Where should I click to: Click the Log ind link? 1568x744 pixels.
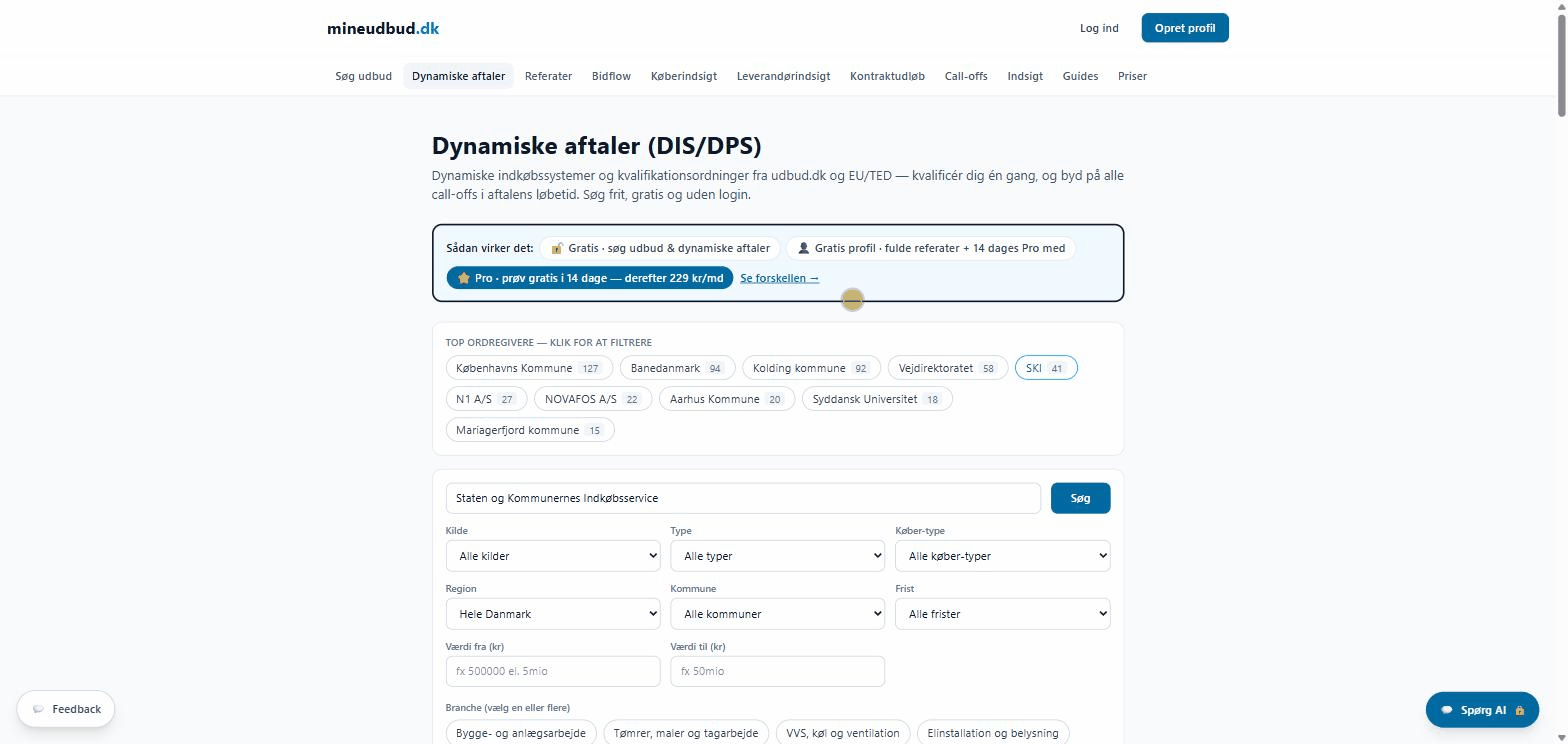pyautogui.click(x=1099, y=28)
